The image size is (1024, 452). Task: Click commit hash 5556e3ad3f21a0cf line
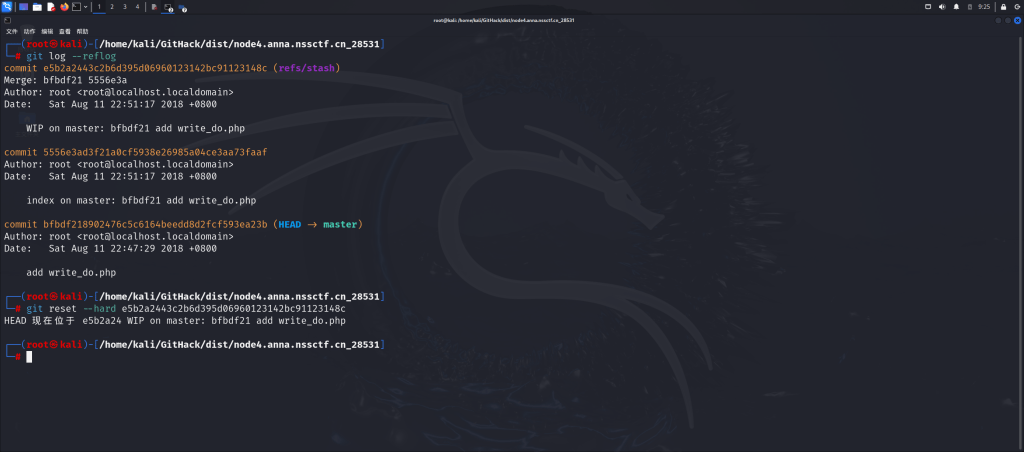[136, 152]
